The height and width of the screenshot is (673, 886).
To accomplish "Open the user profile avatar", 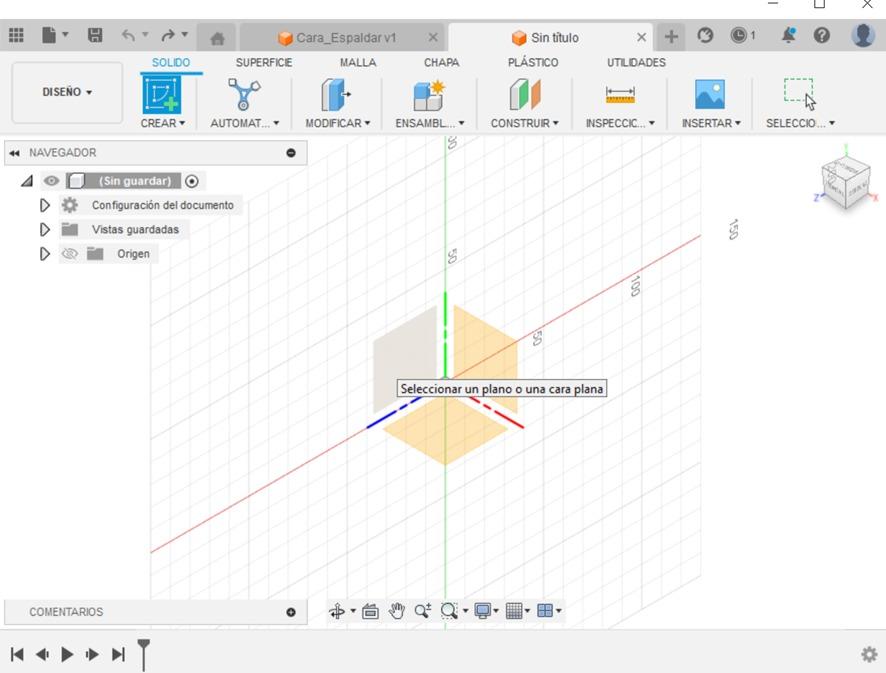I will coord(863,35).
